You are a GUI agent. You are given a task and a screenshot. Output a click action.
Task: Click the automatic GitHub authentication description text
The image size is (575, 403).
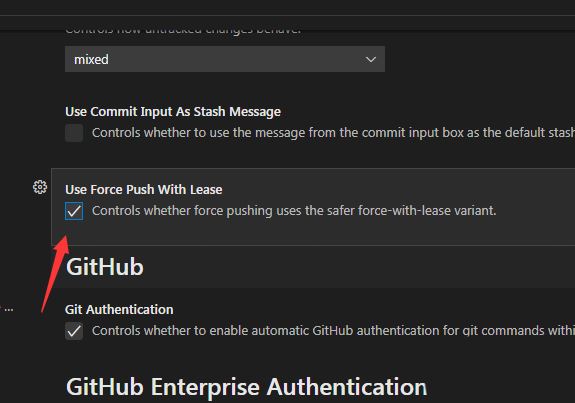(x=333, y=331)
